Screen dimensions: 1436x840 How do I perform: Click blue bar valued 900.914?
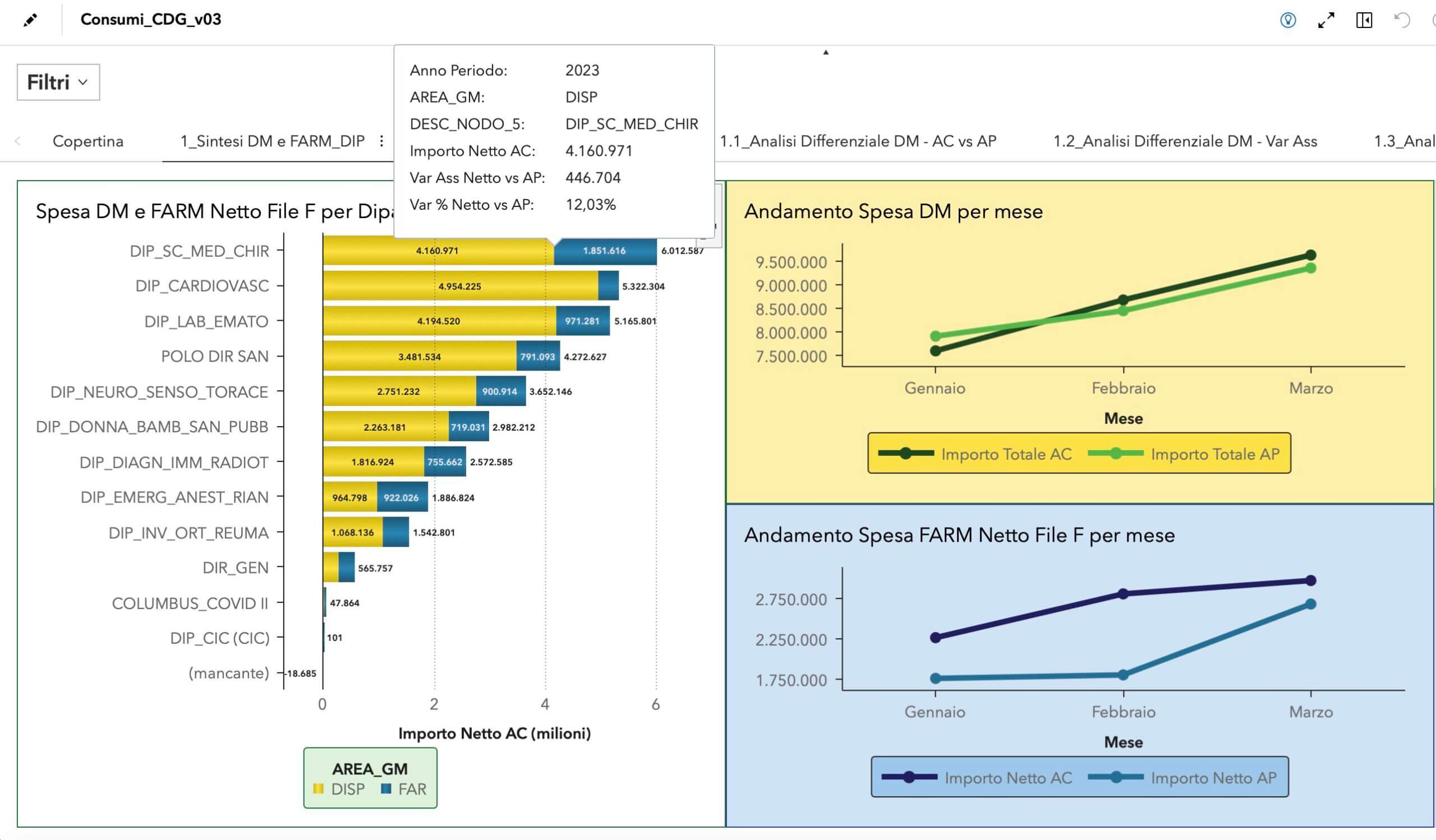(x=501, y=391)
